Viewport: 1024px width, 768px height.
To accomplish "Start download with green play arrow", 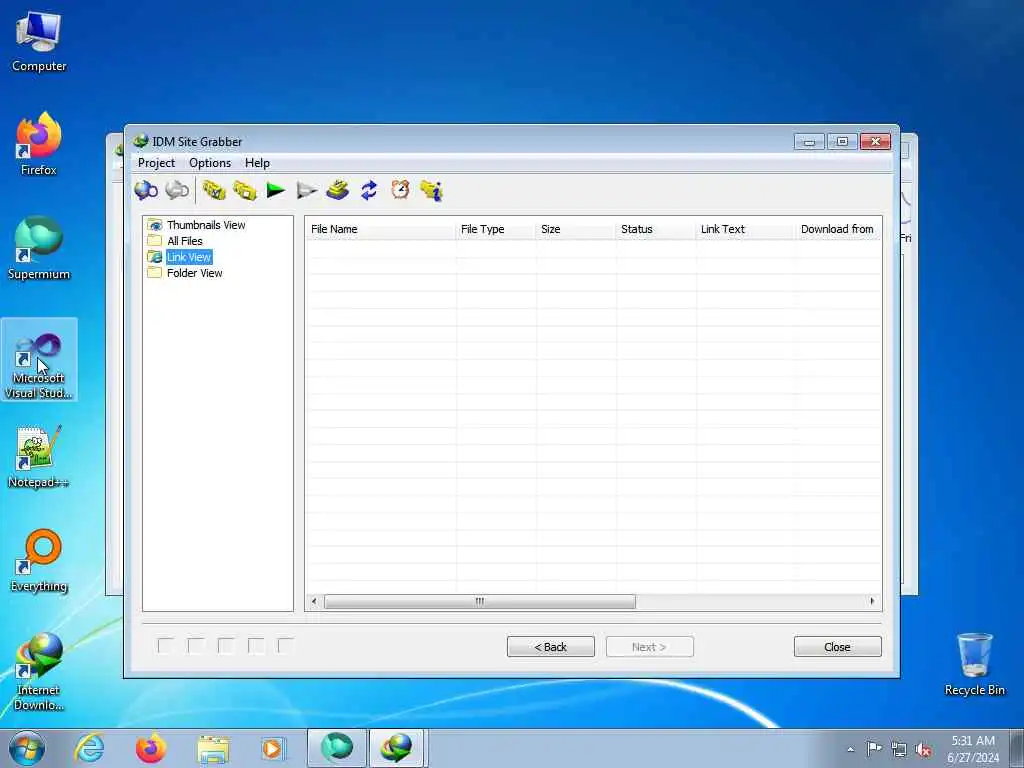I will pyautogui.click(x=276, y=190).
